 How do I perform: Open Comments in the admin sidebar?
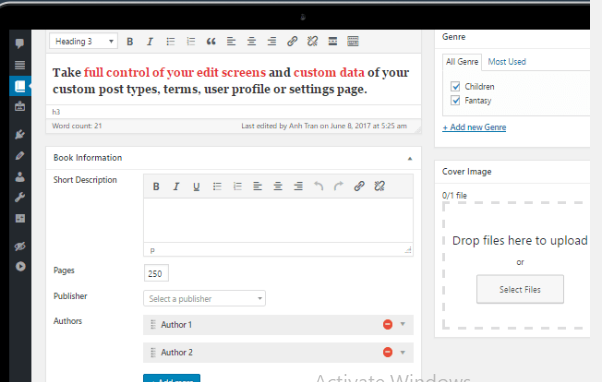(20, 43)
